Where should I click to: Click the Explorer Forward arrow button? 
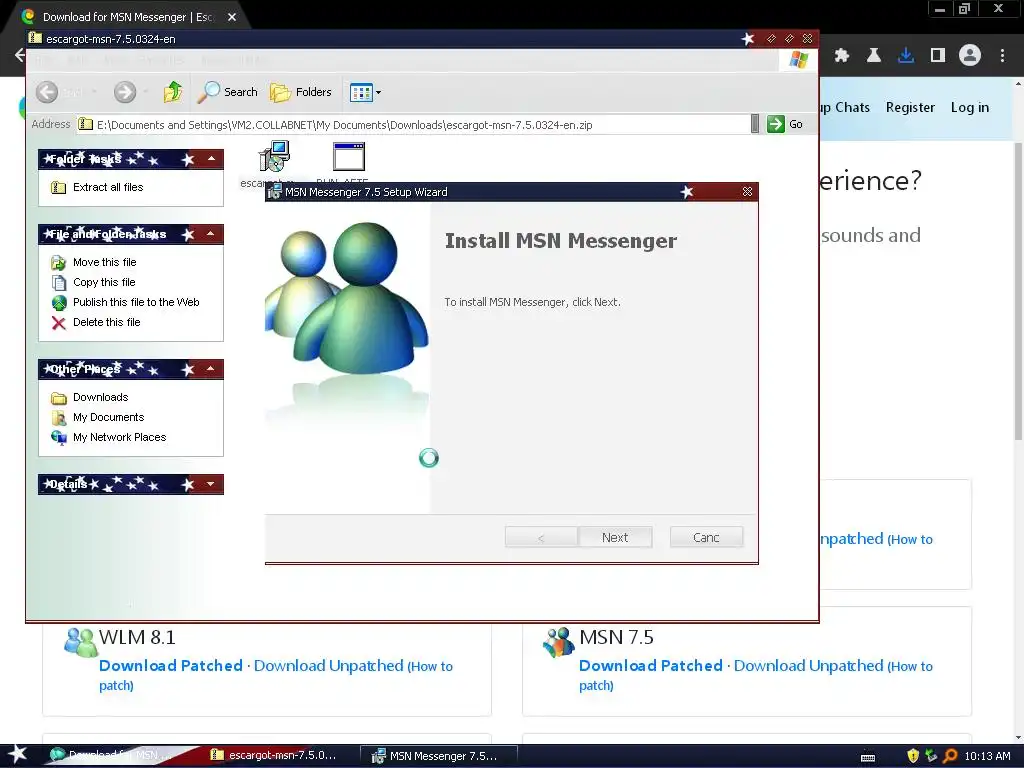[125, 92]
